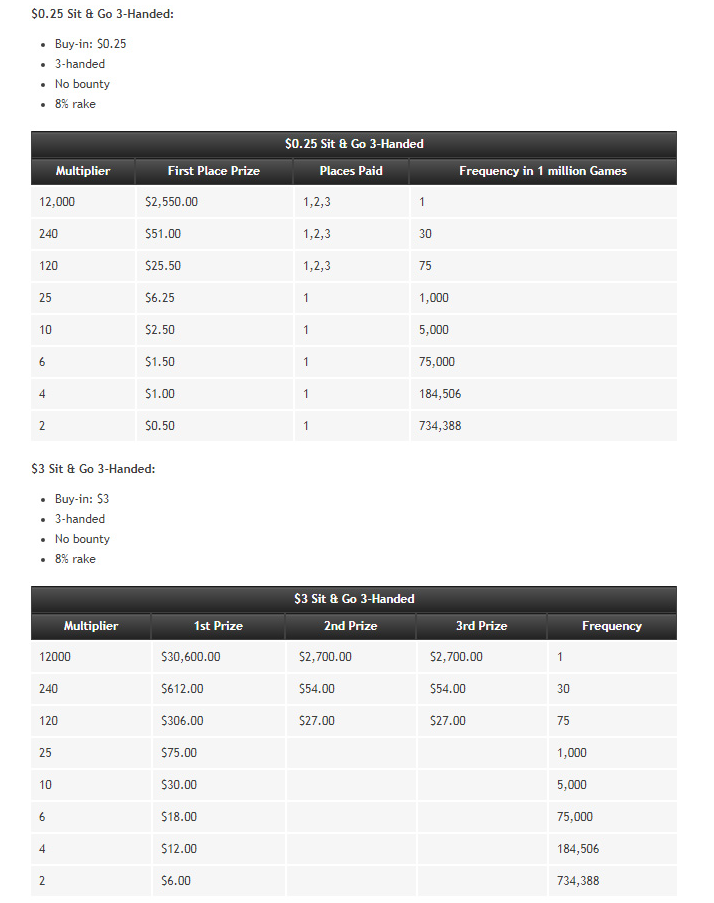Click the "Buy-in: $3" bullet item
The height and width of the screenshot is (903, 714).
pos(82,499)
